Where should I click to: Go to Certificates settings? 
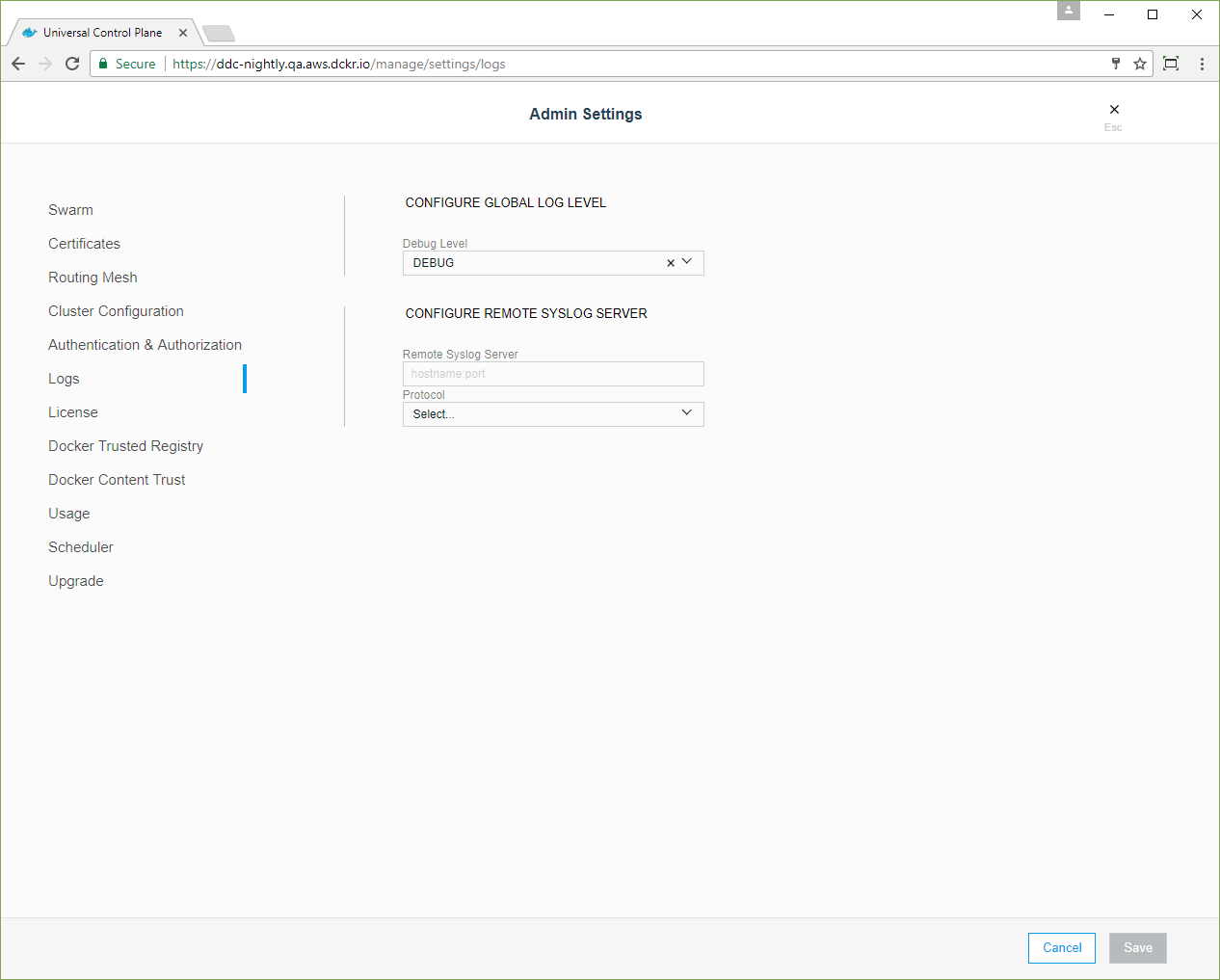coord(84,244)
